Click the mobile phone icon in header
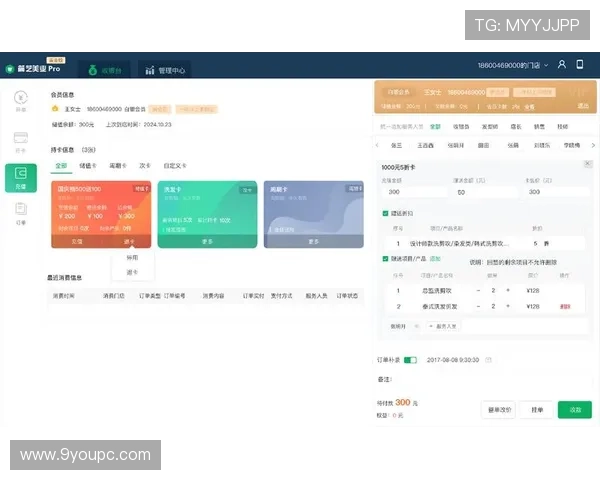 580,64
